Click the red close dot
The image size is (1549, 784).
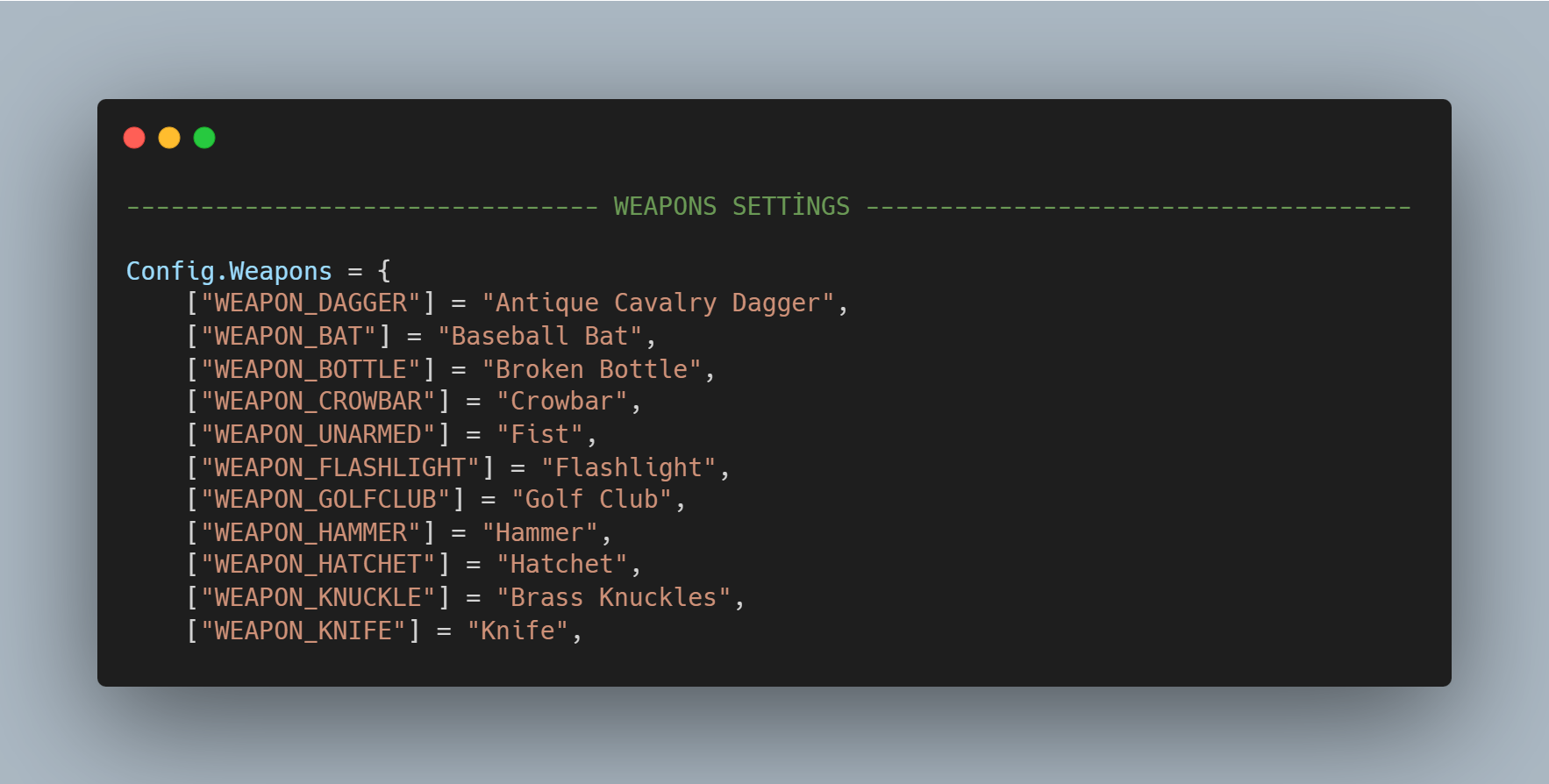tap(134, 138)
